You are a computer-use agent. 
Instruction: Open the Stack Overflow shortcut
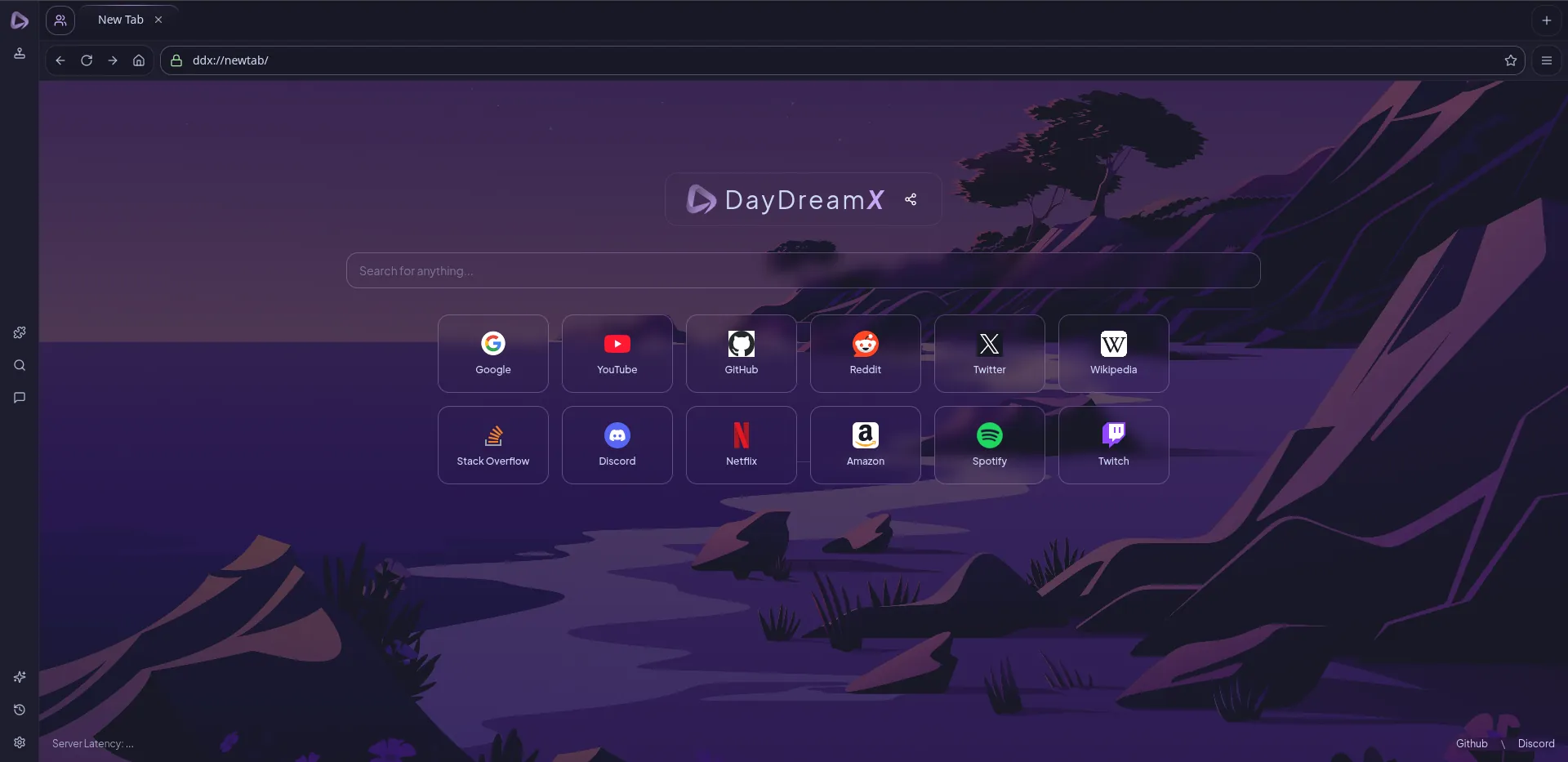coord(493,445)
